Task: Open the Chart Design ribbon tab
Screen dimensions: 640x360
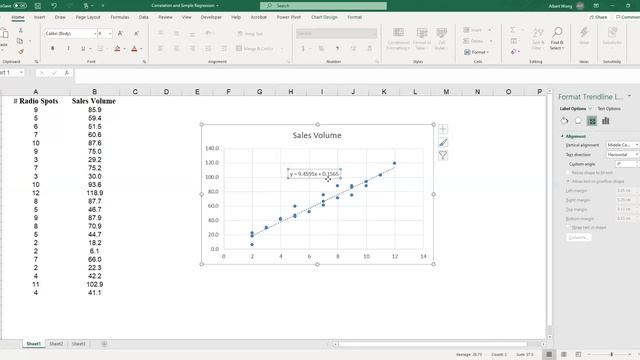Action: (x=324, y=17)
